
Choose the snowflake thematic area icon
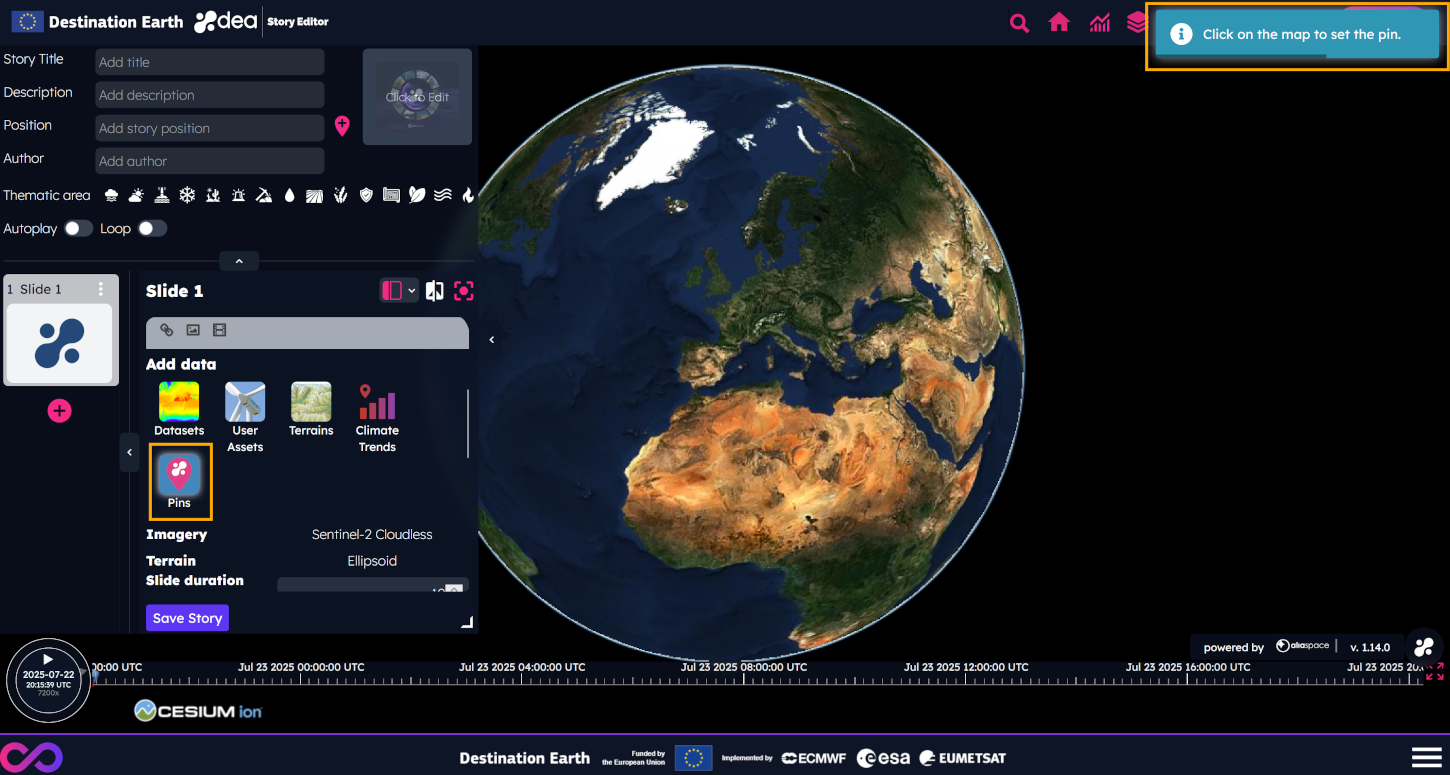187,196
